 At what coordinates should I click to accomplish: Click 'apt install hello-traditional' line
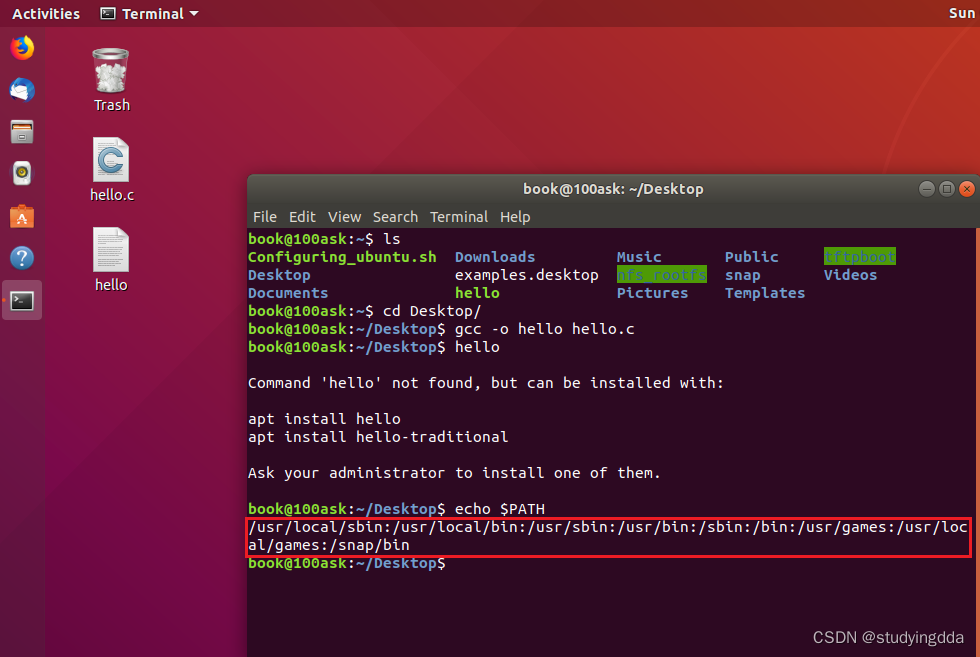[x=378, y=437]
